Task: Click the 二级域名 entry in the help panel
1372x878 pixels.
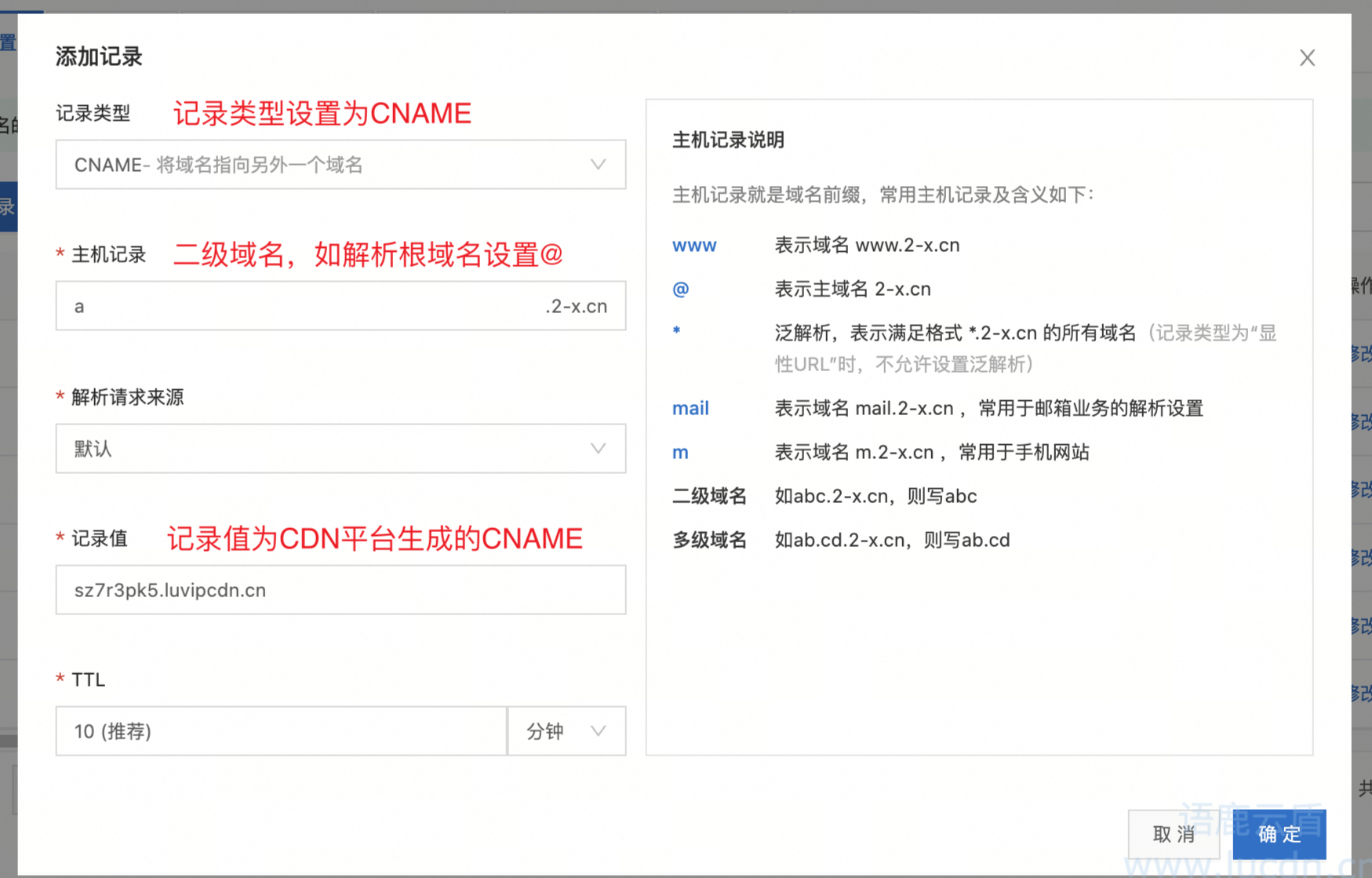Action: 709,497
